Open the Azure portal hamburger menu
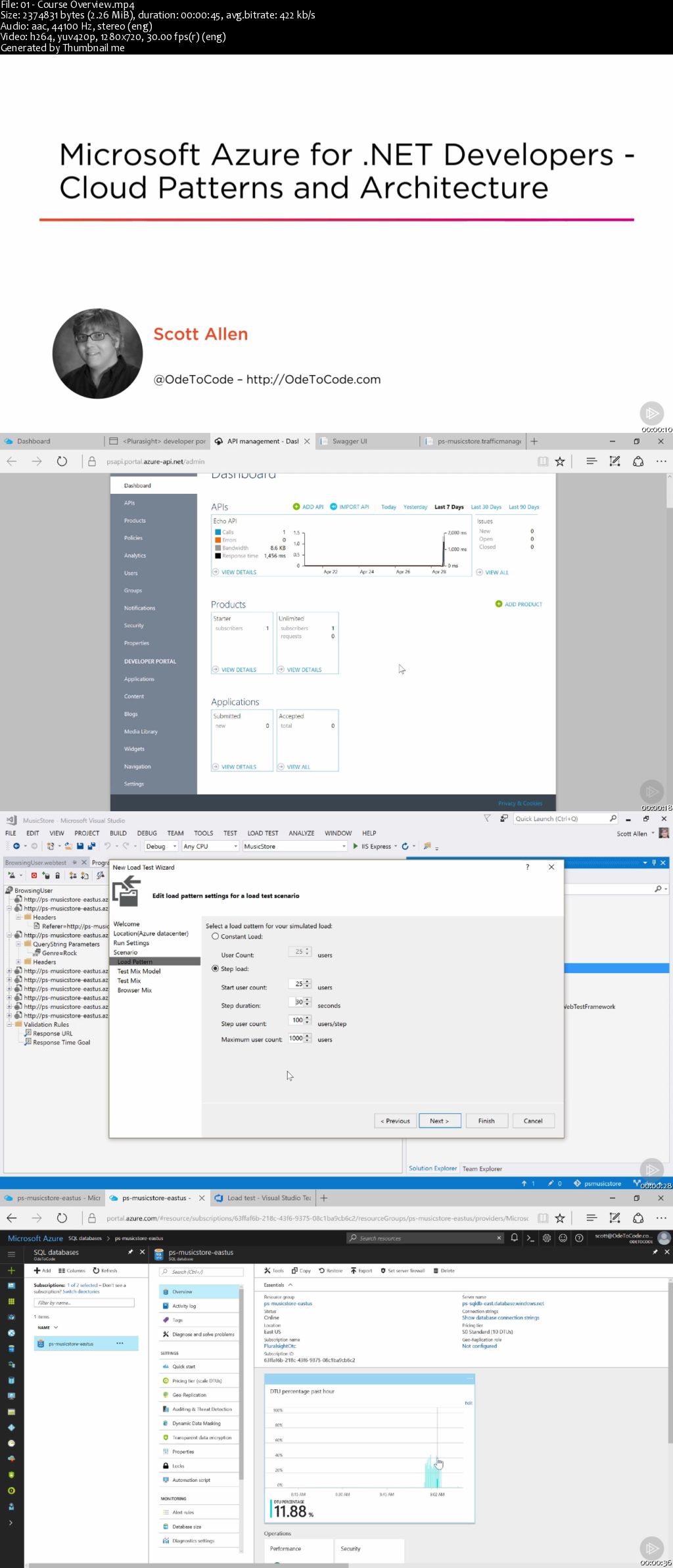The height and width of the screenshot is (1568, 673). [x=11, y=1253]
